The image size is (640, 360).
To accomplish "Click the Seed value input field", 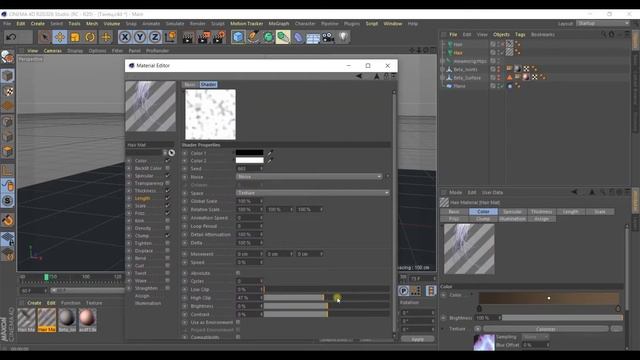I will 249,169.
